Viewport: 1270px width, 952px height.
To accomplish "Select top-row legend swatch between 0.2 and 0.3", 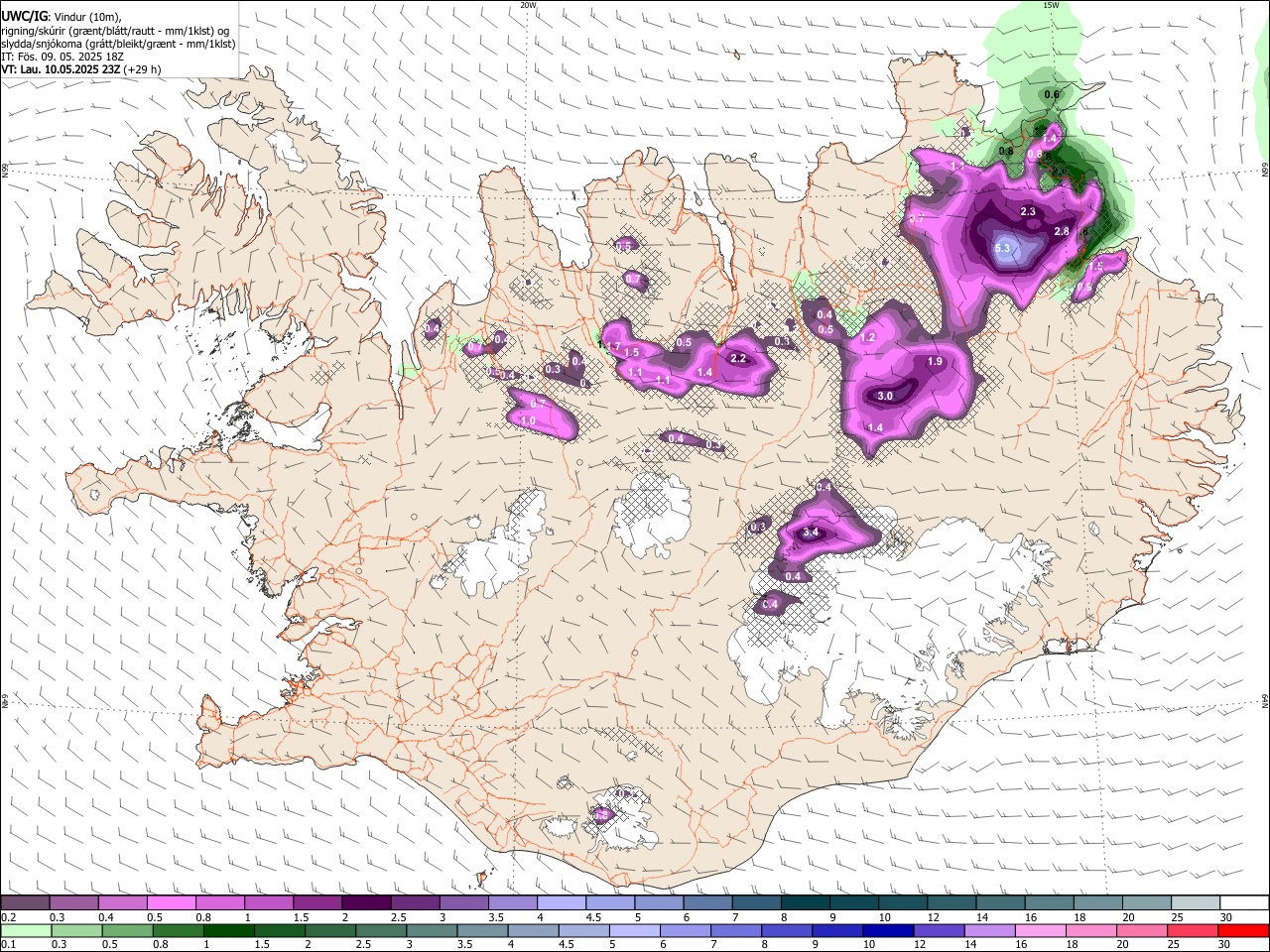I will click(x=25, y=903).
